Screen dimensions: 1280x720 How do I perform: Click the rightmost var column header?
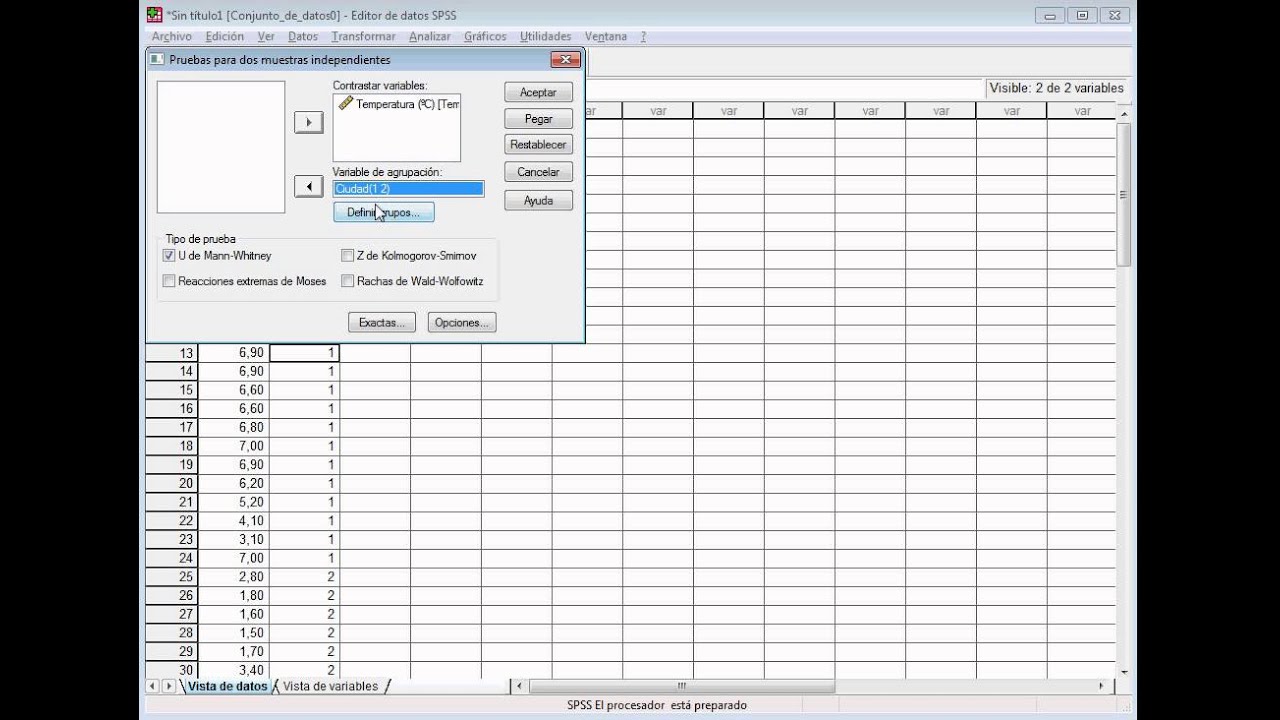click(1082, 111)
